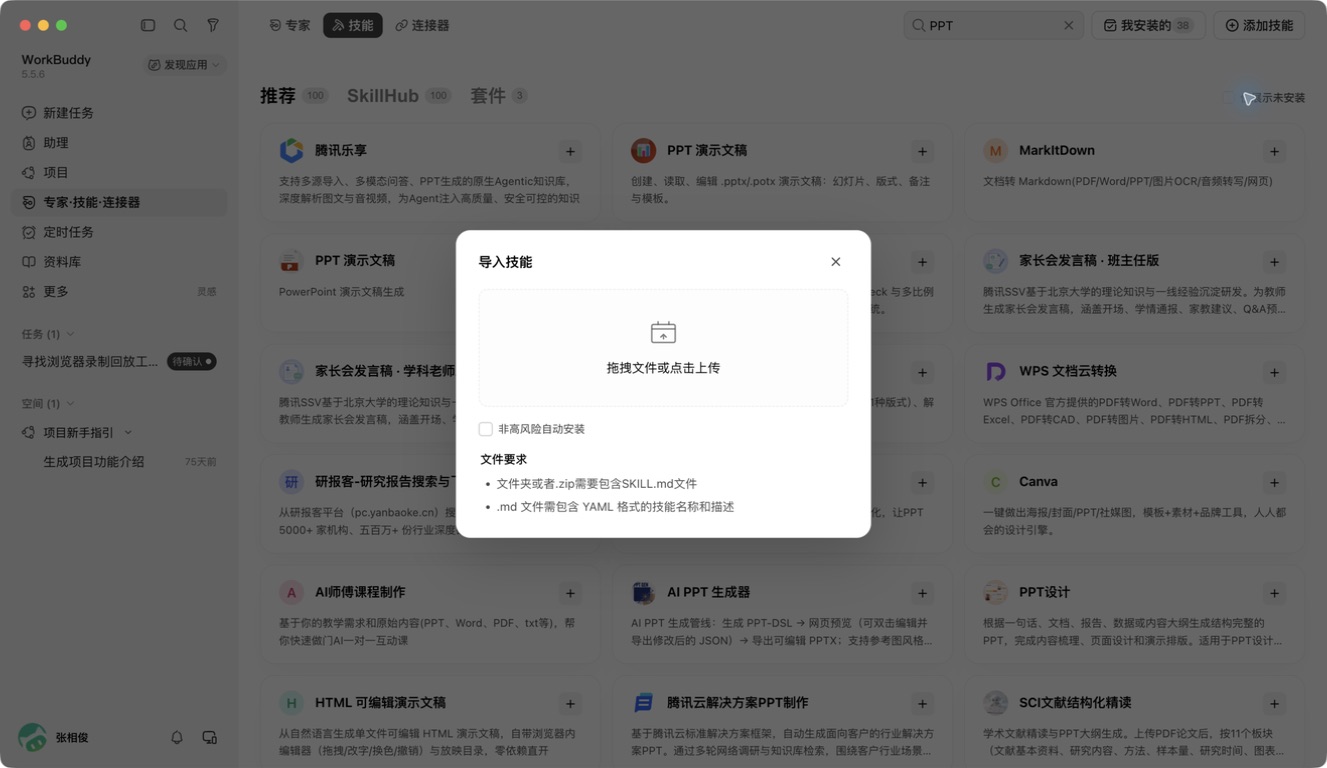Screen dimensions: 1327x768
Task: Add 家长会发言稿·班主任版 skill
Action: tap(1274, 262)
